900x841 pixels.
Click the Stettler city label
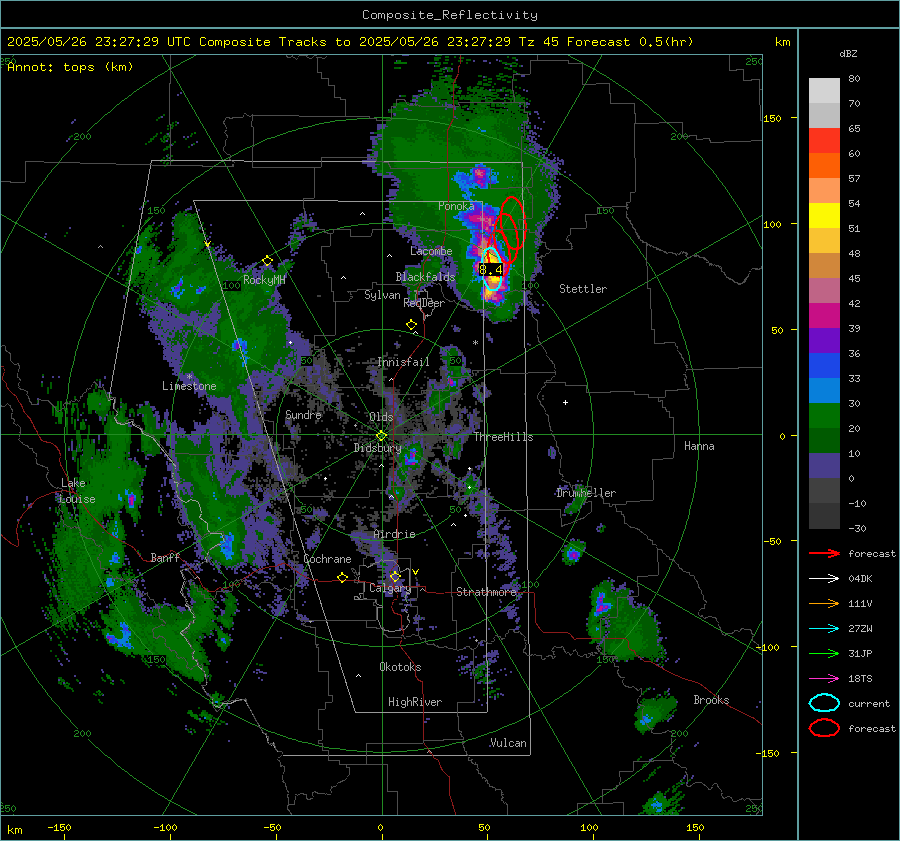pos(583,289)
